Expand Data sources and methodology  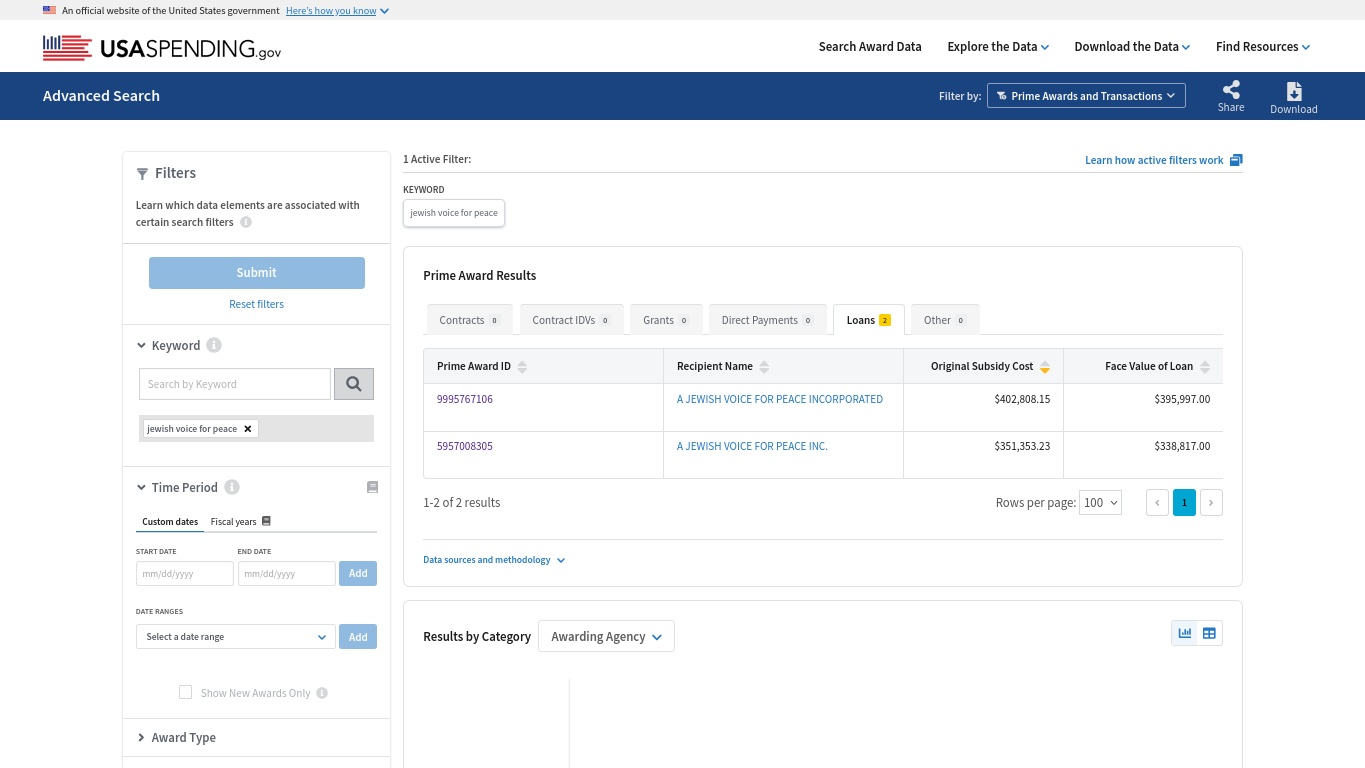494,560
